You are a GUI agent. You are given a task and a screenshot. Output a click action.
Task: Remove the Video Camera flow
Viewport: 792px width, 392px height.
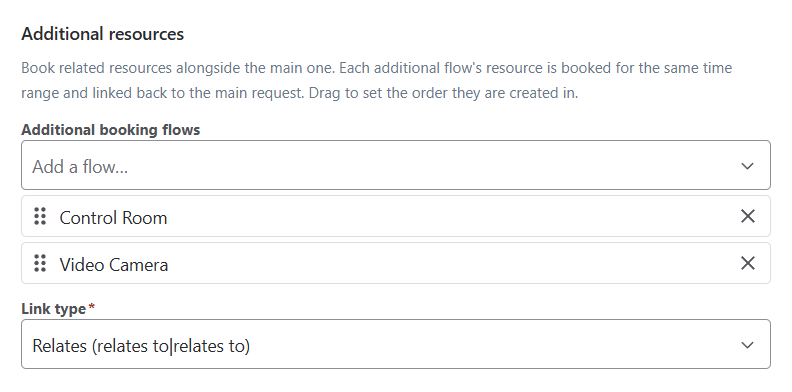(748, 263)
